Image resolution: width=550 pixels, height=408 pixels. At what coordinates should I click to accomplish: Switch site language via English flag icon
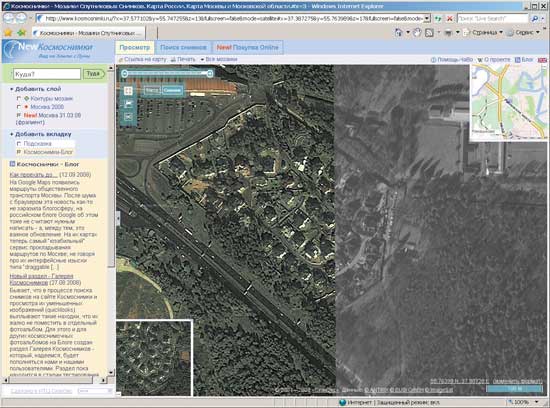tap(542, 60)
